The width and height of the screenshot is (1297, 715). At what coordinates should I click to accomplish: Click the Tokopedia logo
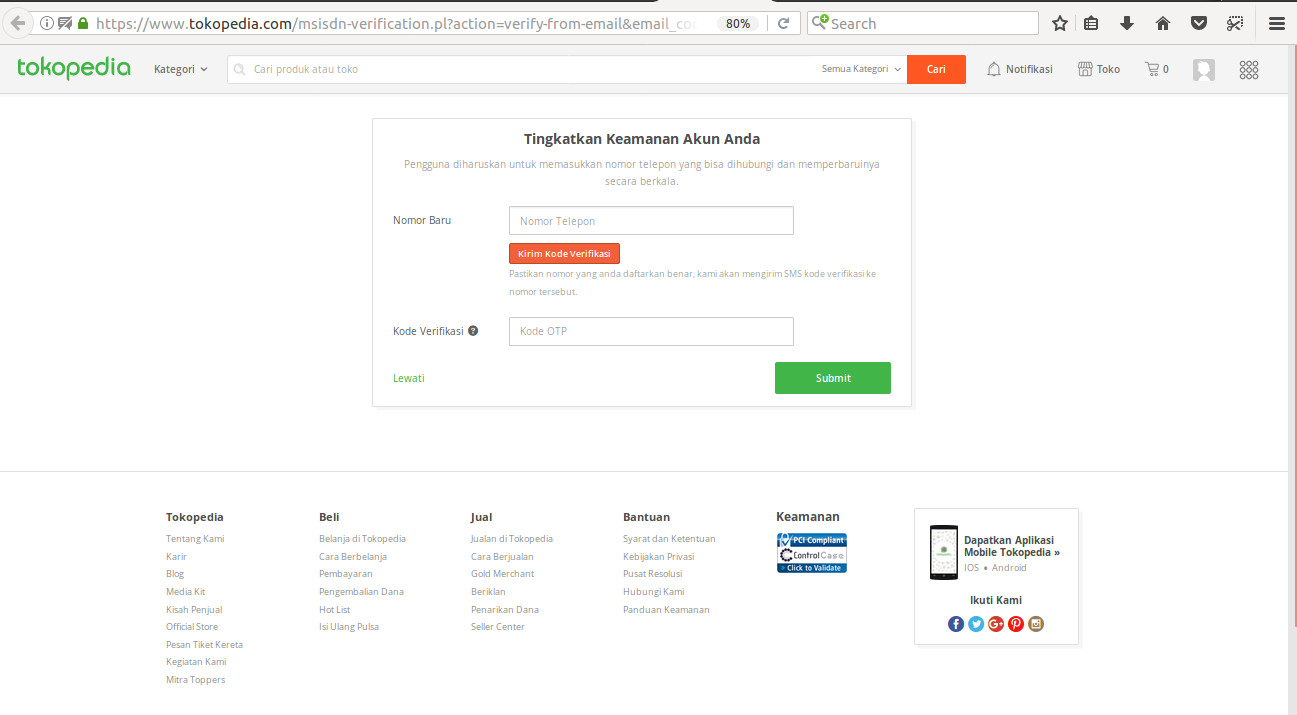point(74,68)
